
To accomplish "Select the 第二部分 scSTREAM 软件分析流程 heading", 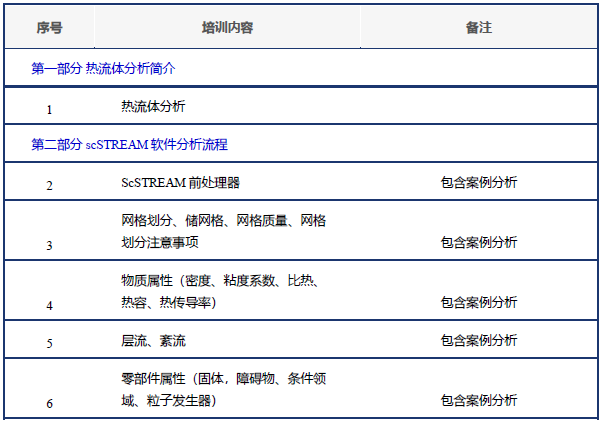I will pyautogui.click(x=129, y=145).
